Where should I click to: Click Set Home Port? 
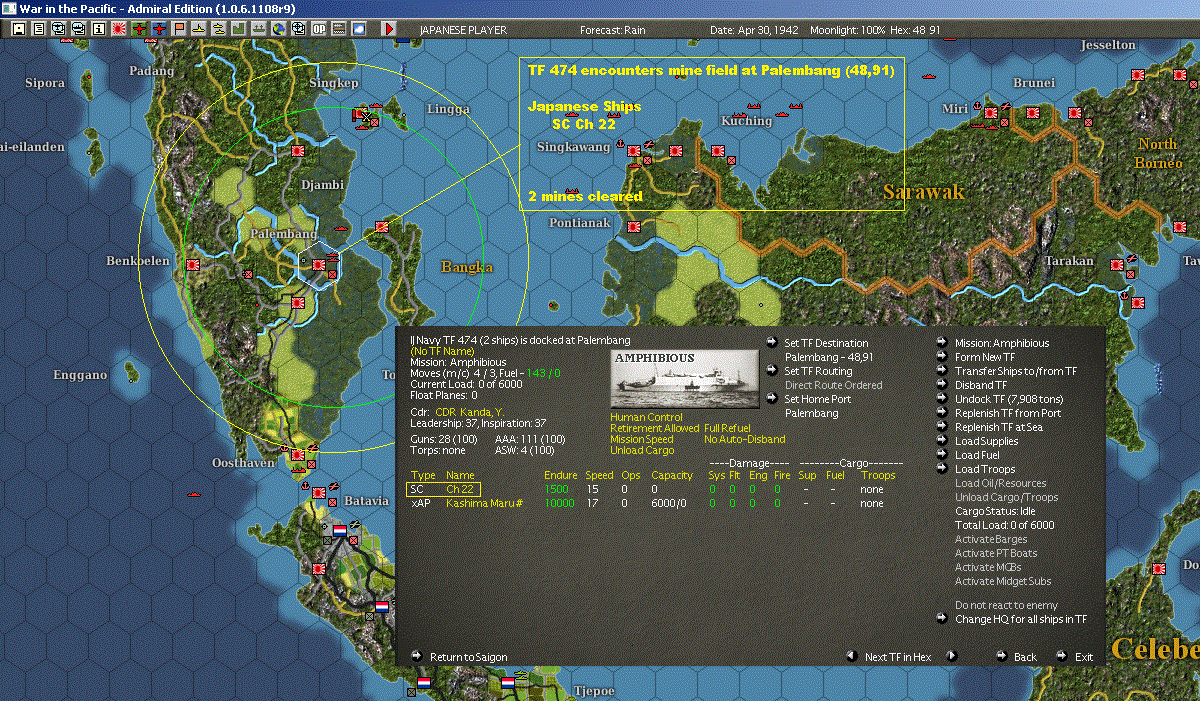[819, 399]
